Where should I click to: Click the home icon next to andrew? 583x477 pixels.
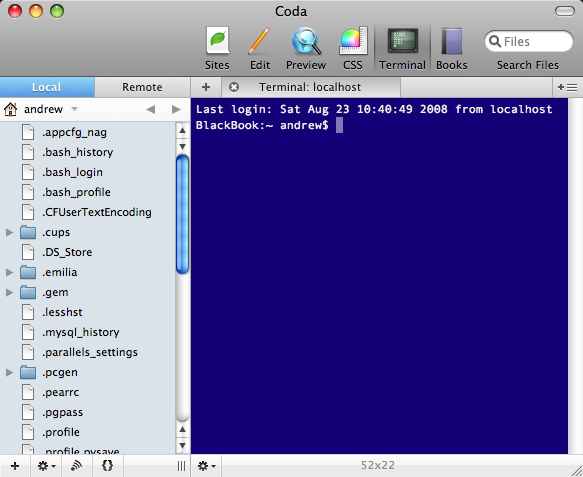click(x=10, y=109)
